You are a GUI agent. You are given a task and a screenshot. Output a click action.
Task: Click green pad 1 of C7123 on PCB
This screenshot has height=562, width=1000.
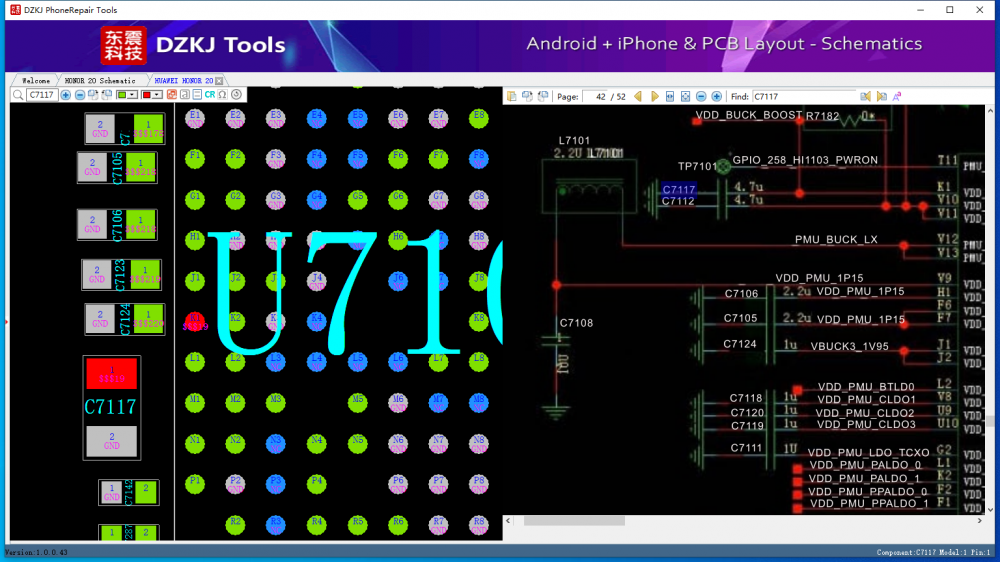pos(145,274)
